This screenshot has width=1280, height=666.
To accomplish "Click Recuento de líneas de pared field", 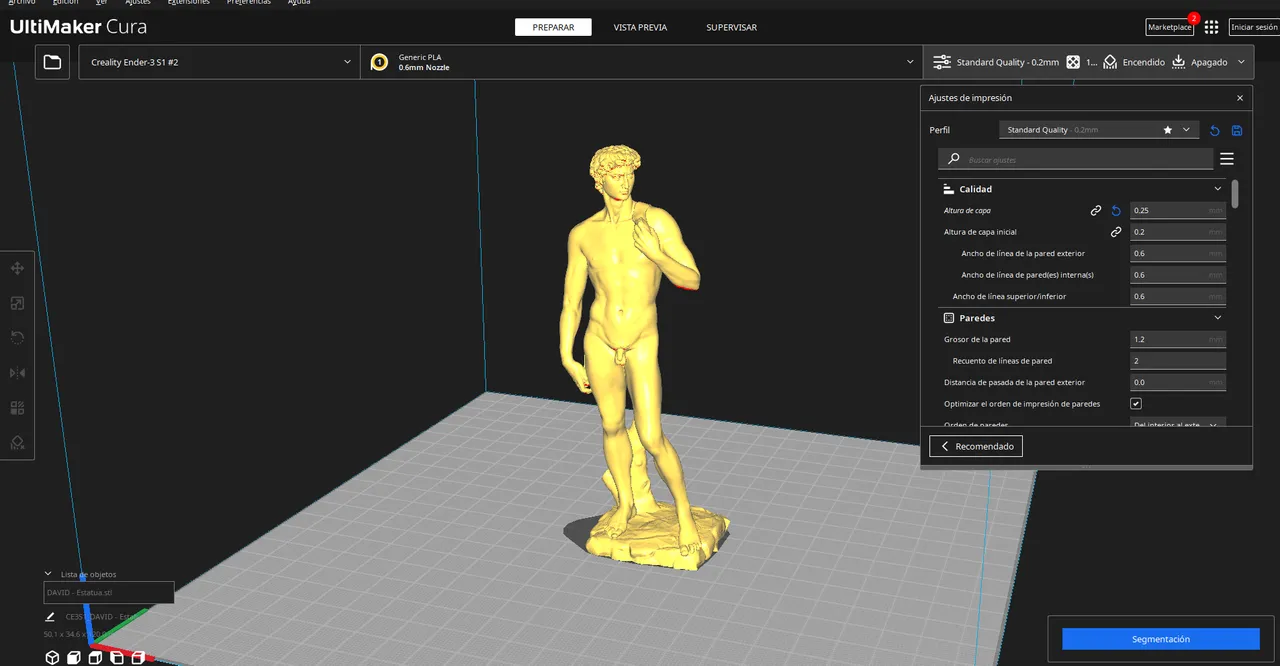I will click(1178, 361).
